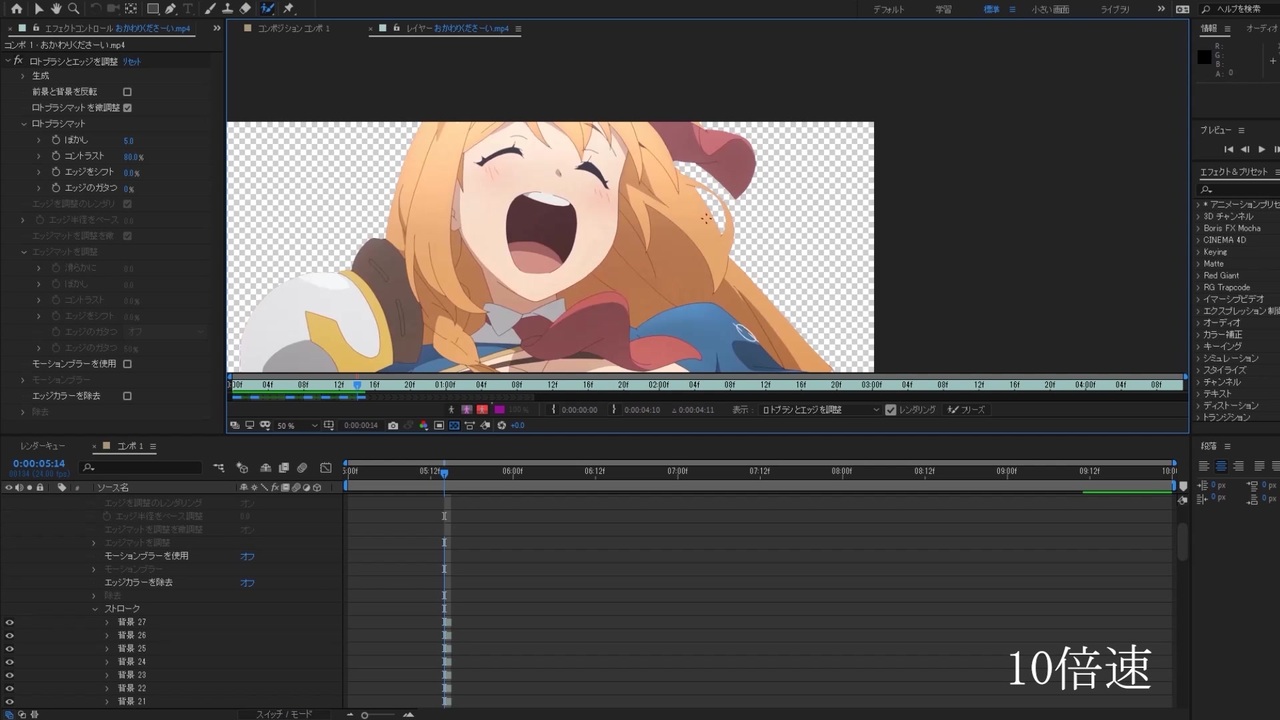1280x720 pixels.
Task: Select the Clone Stamp tool
Action: click(226, 8)
